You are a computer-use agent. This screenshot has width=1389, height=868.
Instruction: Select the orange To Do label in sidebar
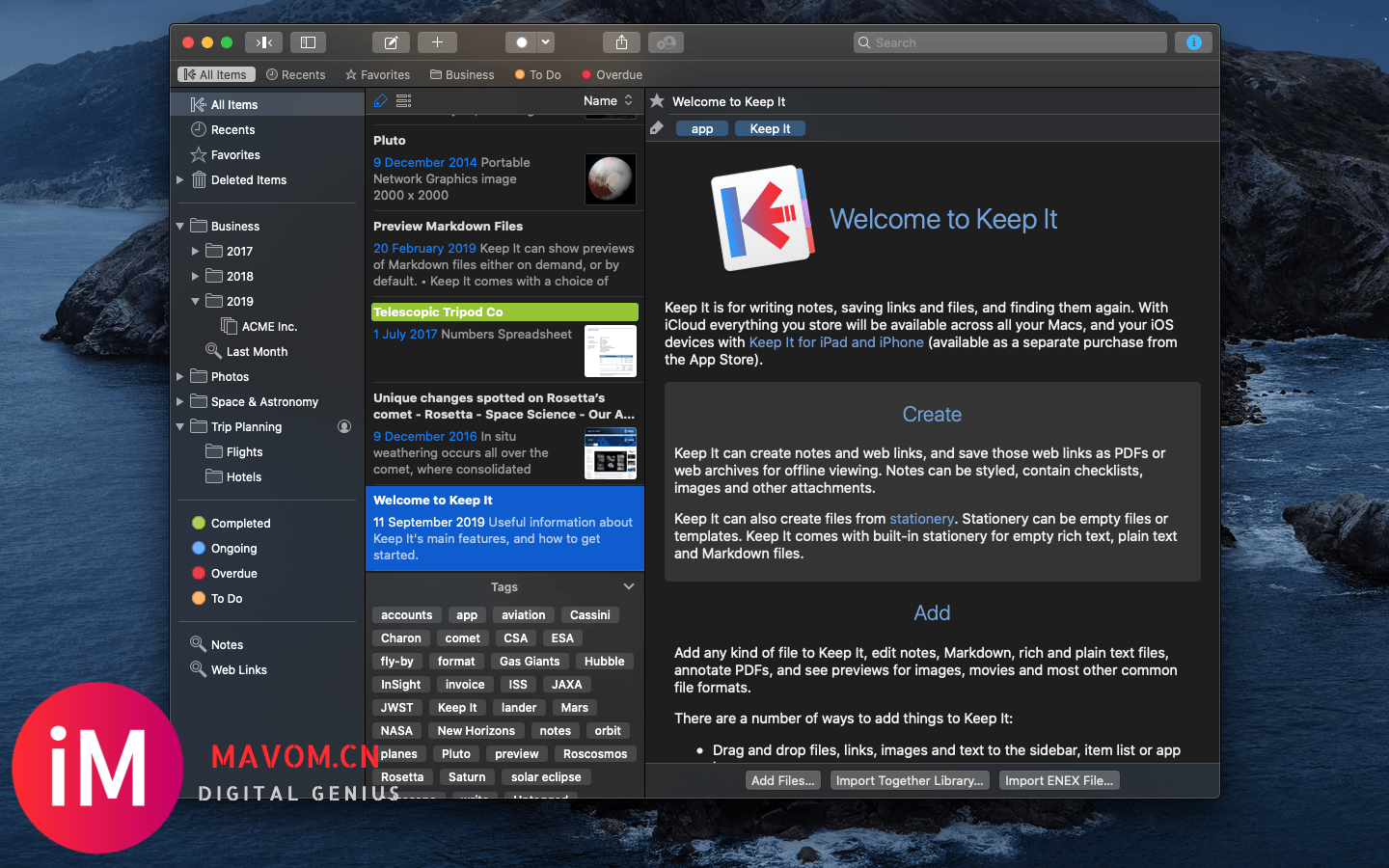click(x=217, y=598)
